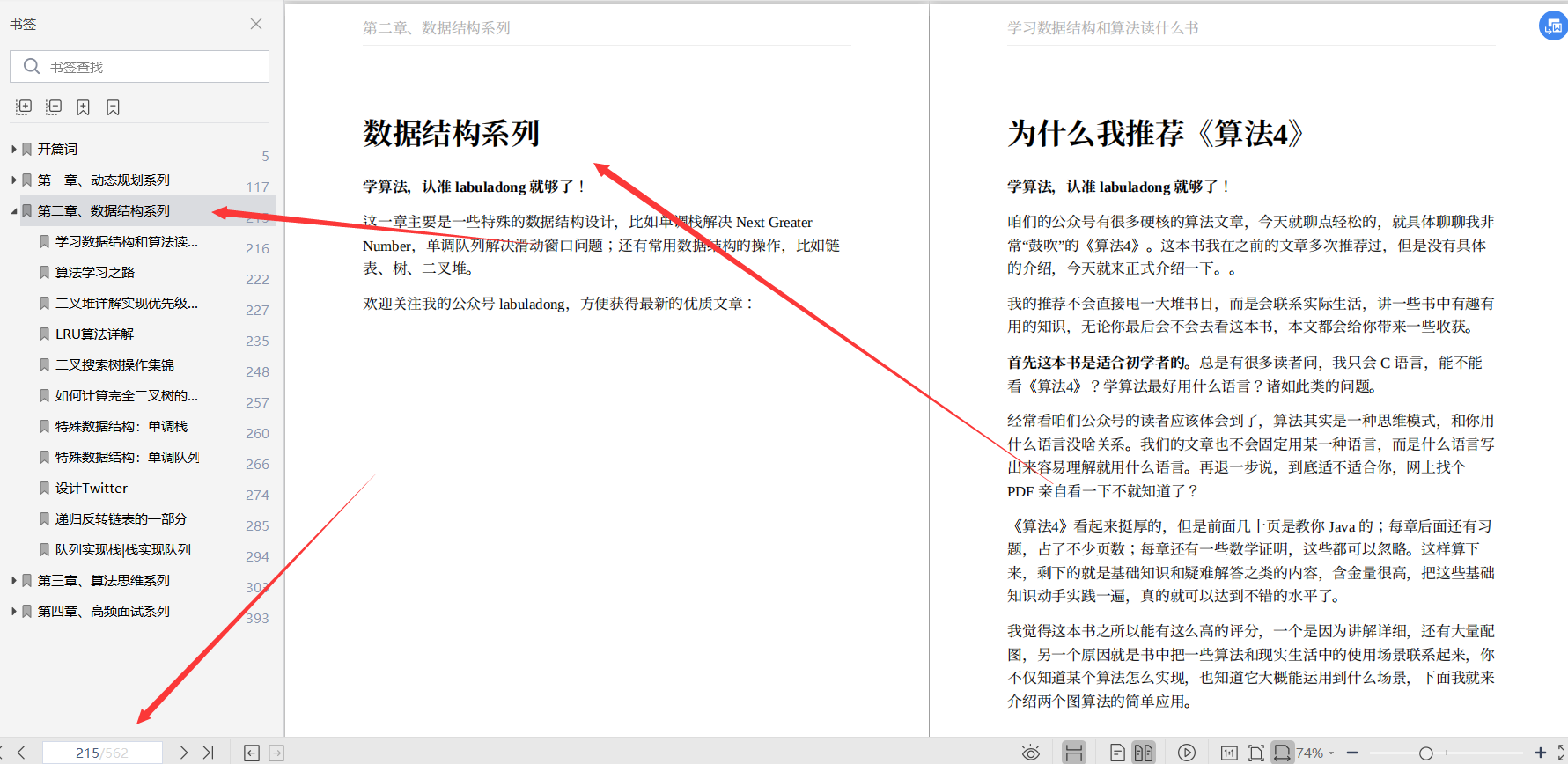Collapse all bookmarks icon
The image size is (1568, 764).
click(x=54, y=107)
